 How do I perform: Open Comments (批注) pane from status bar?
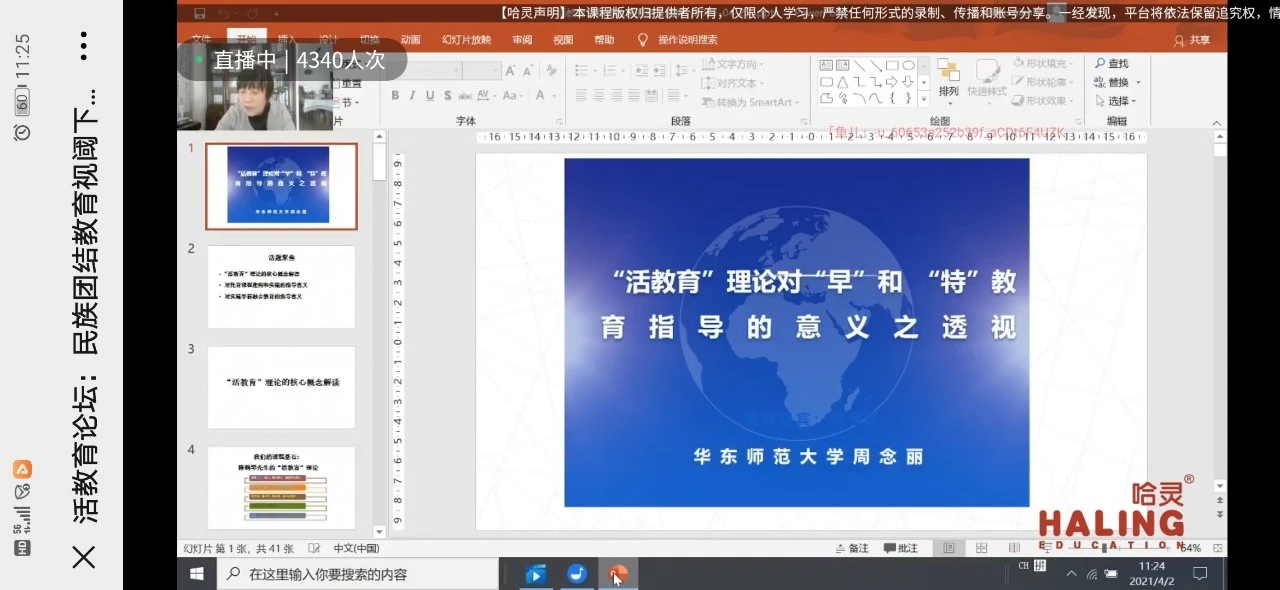900,548
